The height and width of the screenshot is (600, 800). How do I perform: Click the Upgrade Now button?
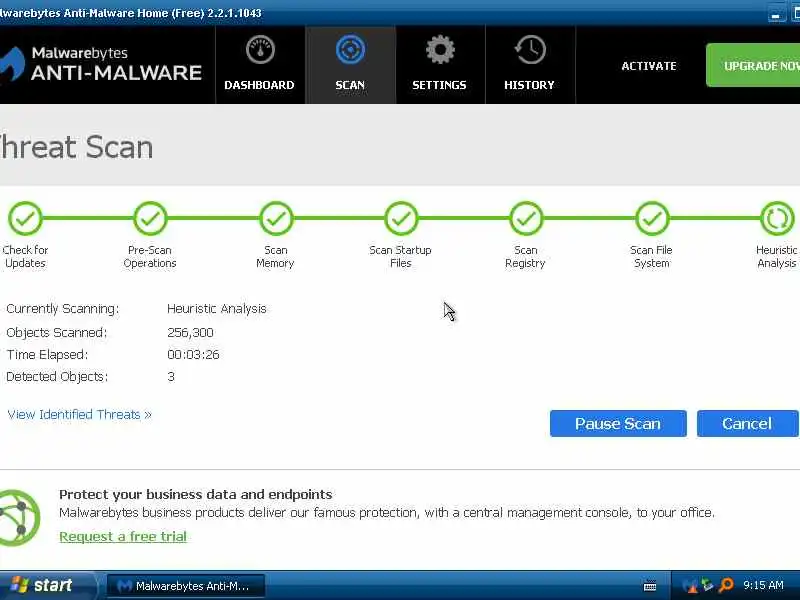(753, 65)
